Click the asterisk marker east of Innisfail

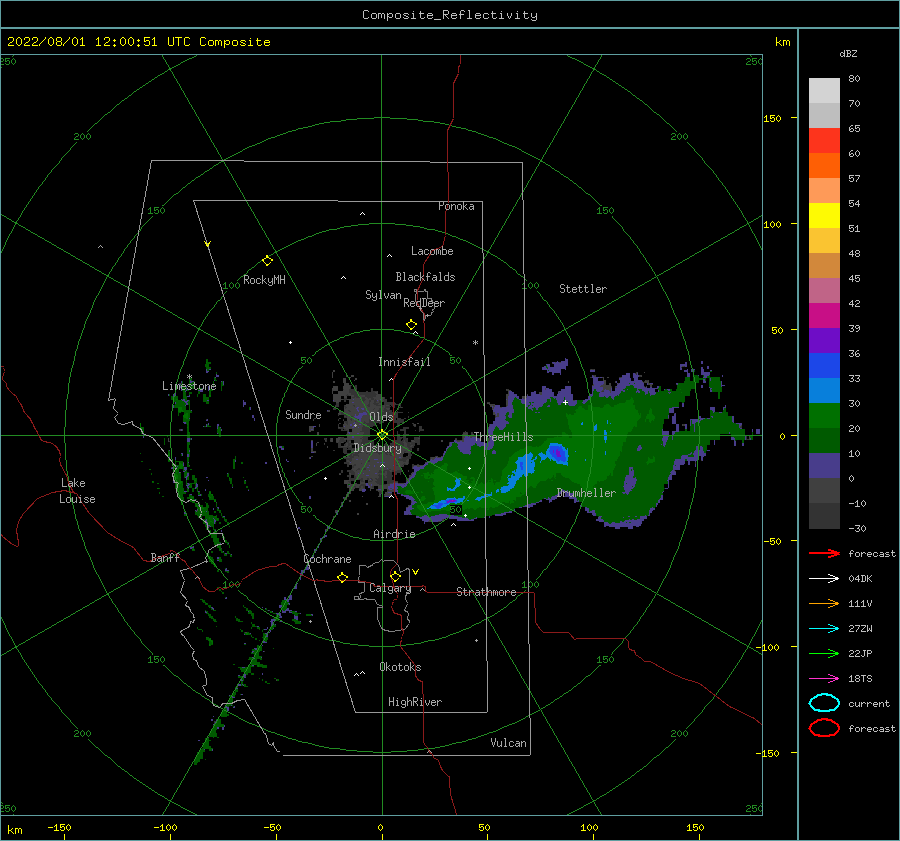pos(475,343)
